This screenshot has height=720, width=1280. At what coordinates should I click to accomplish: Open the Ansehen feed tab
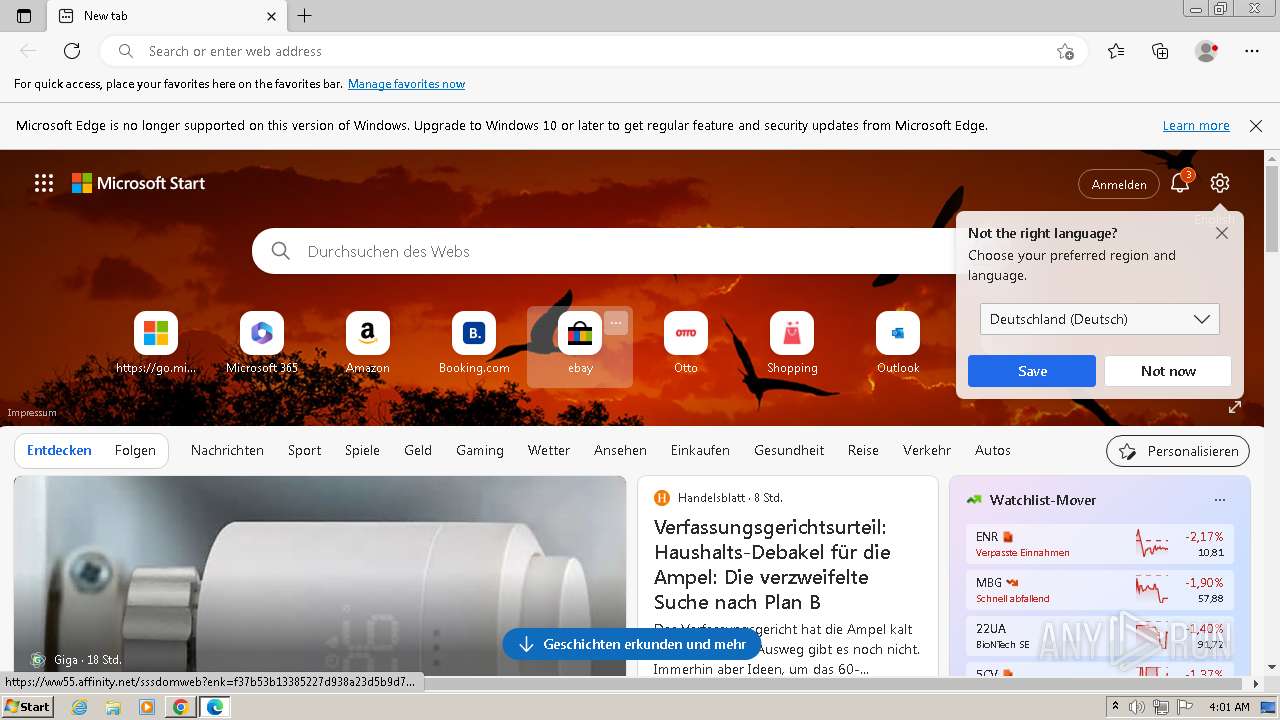(x=620, y=450)
